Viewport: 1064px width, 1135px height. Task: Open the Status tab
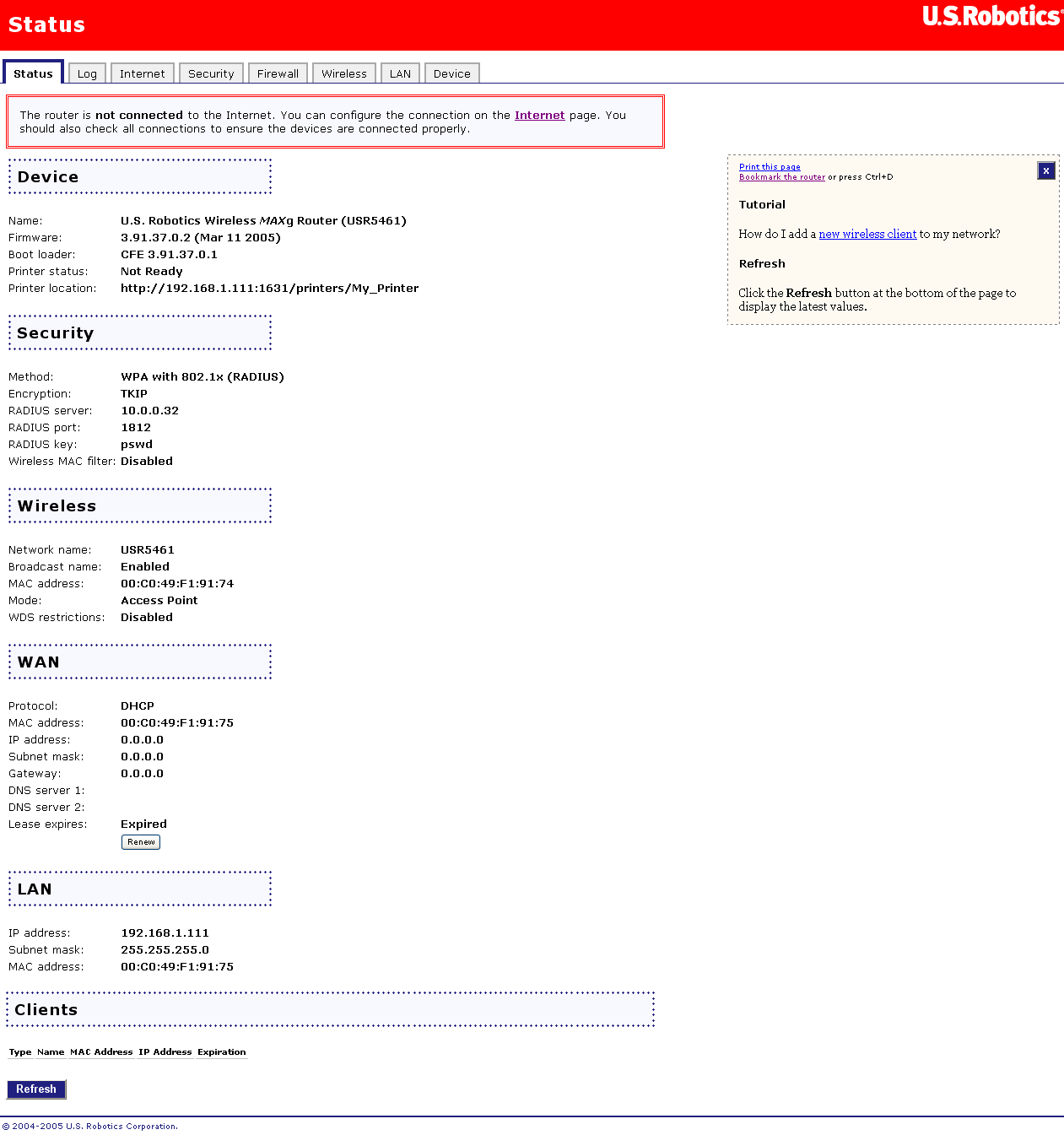33,73
